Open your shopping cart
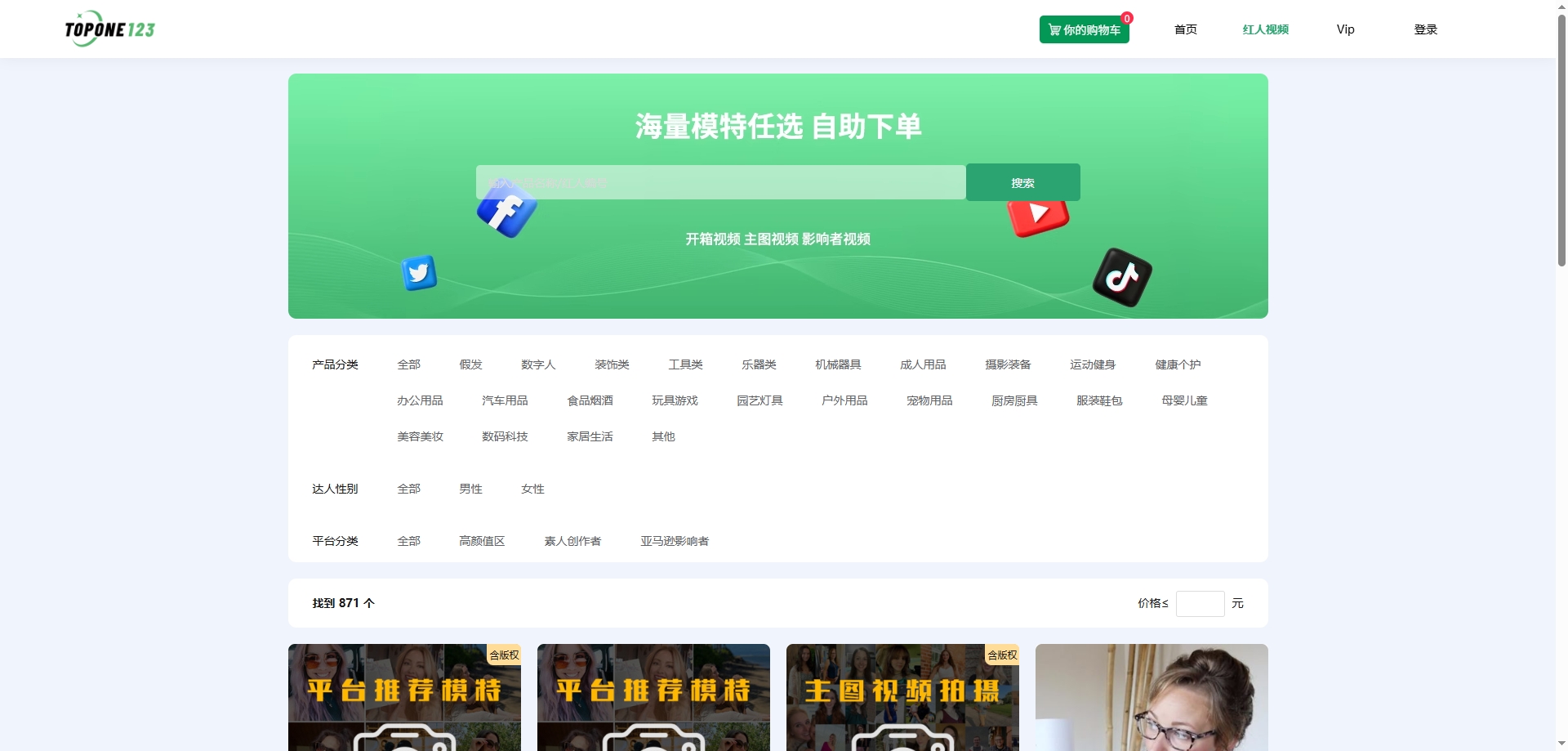Screen dimensions: 1568x751 tap(1084, 29)
